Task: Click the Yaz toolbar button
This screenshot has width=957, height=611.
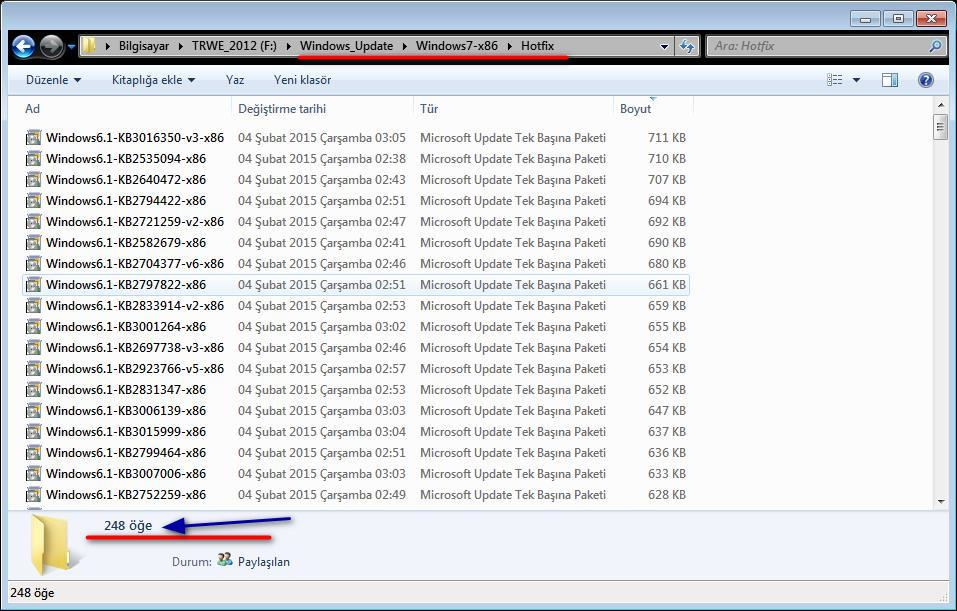Action: [235, 80]
